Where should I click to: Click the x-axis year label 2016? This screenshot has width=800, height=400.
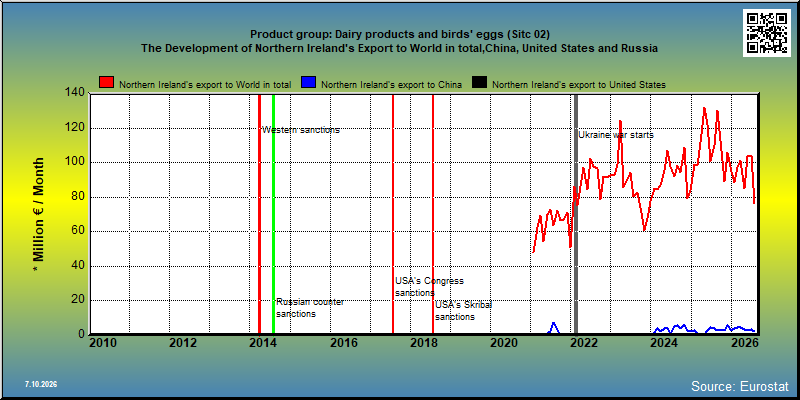[x=343, y=342]
